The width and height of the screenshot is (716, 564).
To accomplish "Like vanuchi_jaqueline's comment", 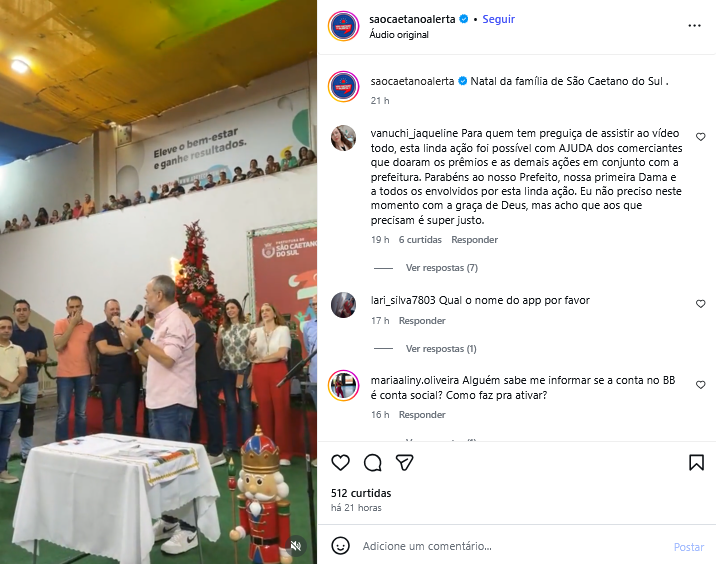I will tap(700, 137).
